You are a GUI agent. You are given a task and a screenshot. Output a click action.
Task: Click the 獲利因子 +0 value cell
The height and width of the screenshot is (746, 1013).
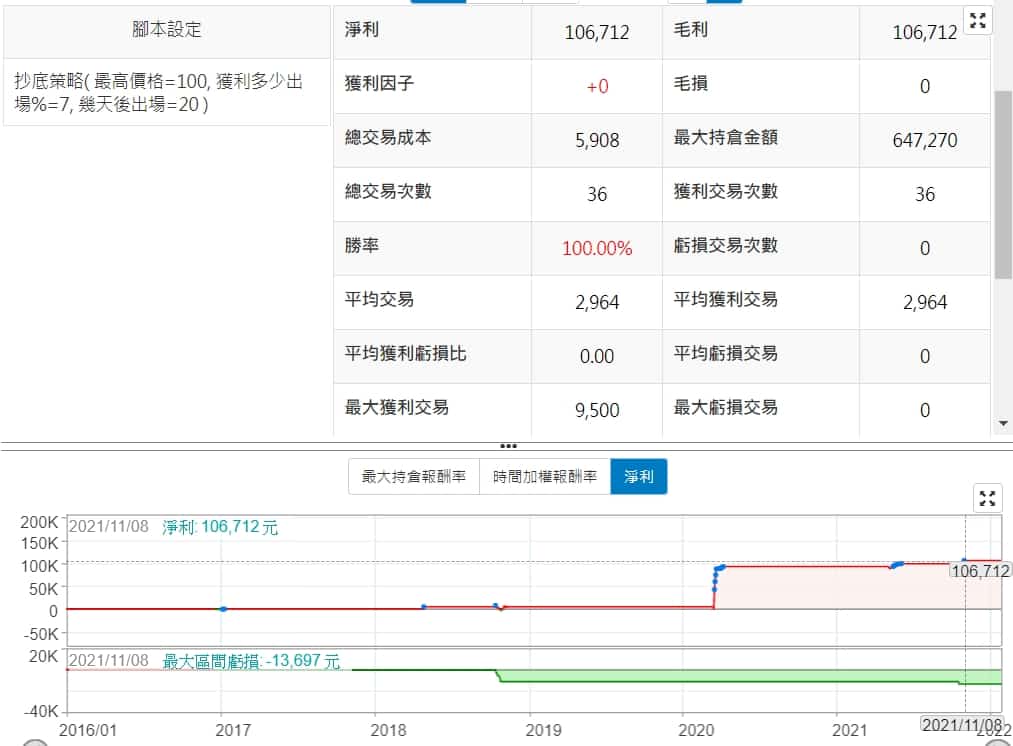click(x=597, y=87)
